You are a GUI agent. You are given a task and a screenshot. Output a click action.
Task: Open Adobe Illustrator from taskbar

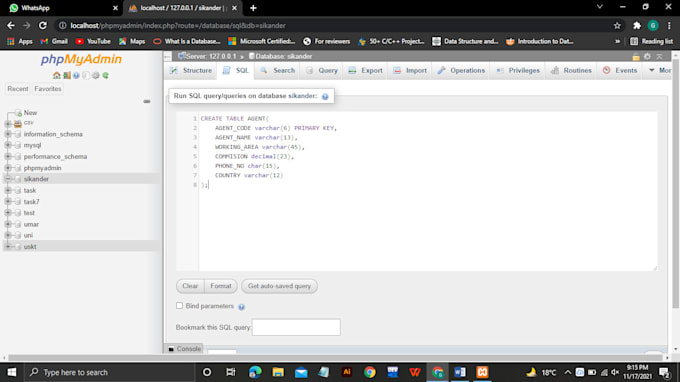point(347,372)
